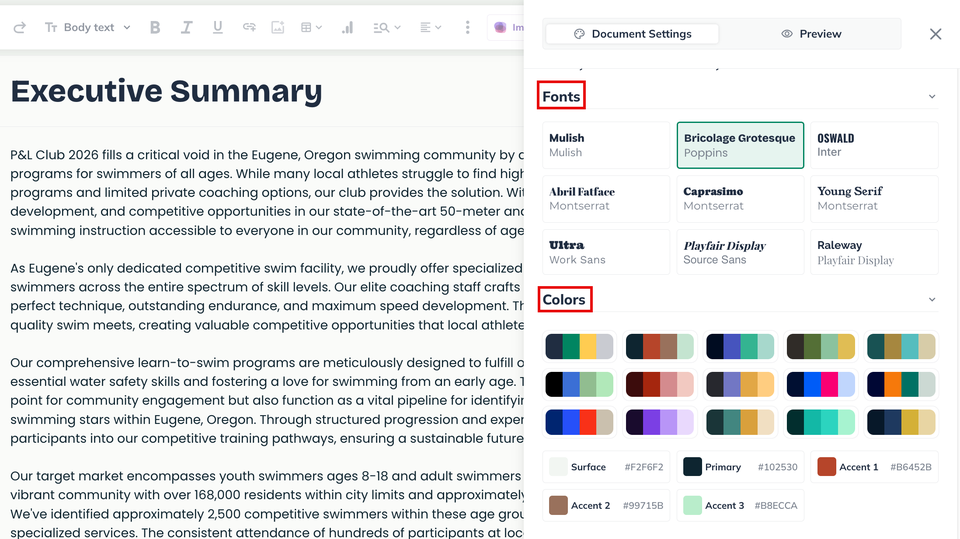Toggle bold formatting
Image resolution: width=960 pixels, height=539 pixels.
pyautogui.click(x=155, y=27)
